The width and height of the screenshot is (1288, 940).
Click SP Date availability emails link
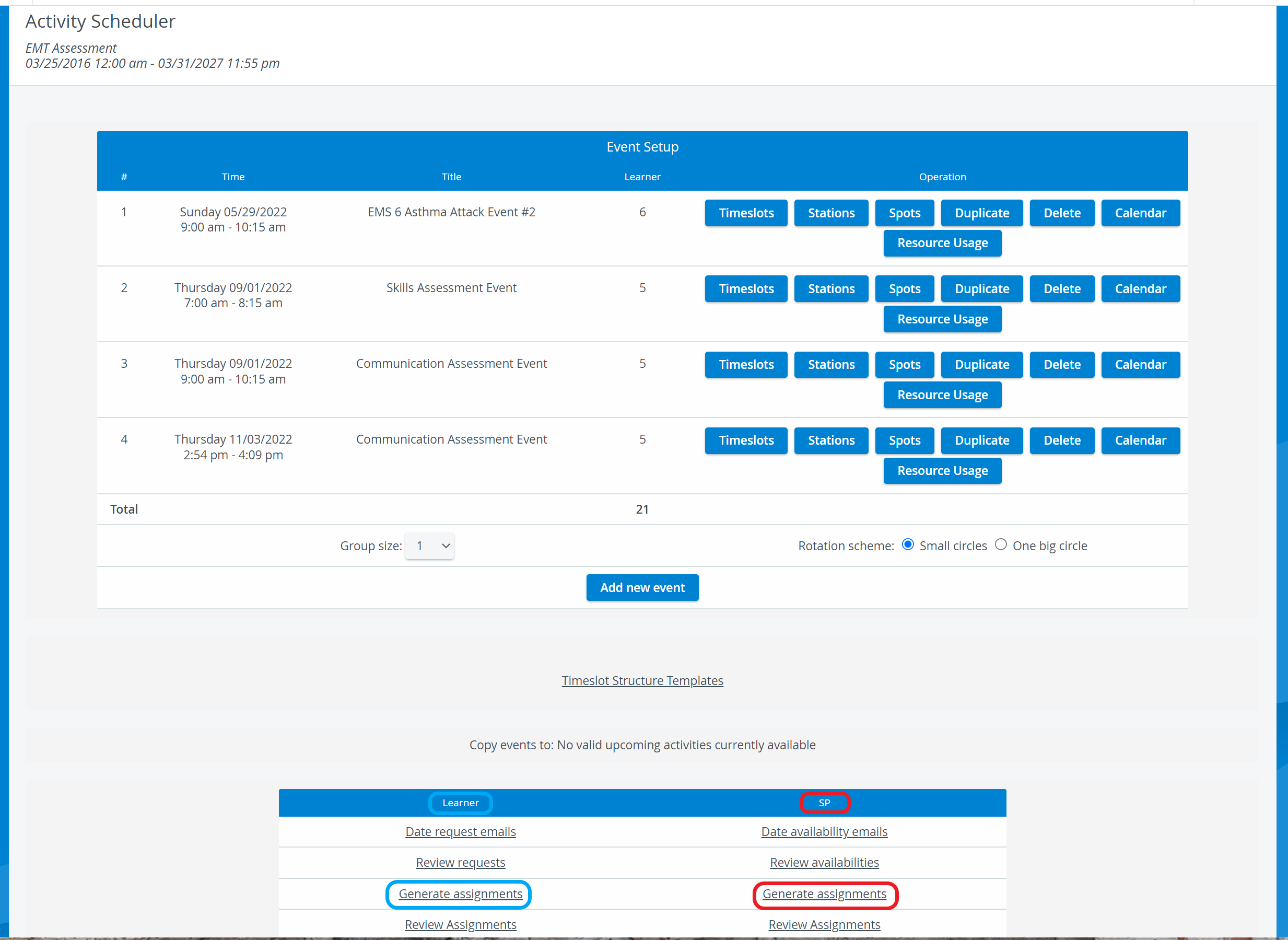point(824,831)
